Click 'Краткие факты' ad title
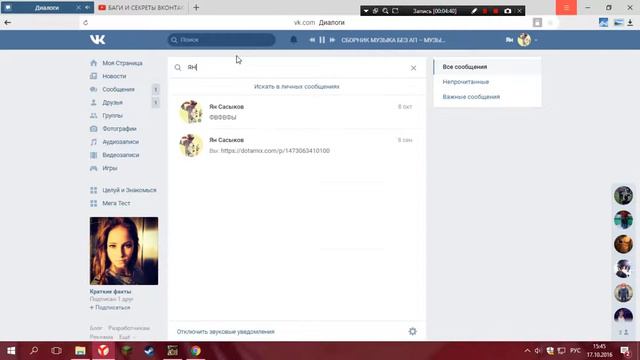This screenshot has width=640, height=360. click(x=111, y=291)
